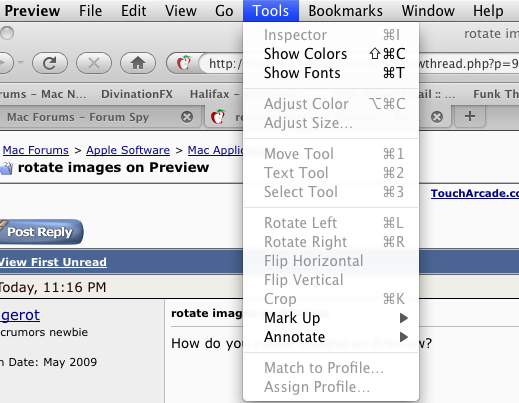This screenshot has height=403, width=519.
Task: Open the Bookmarks menu
Action: [345, 11]
